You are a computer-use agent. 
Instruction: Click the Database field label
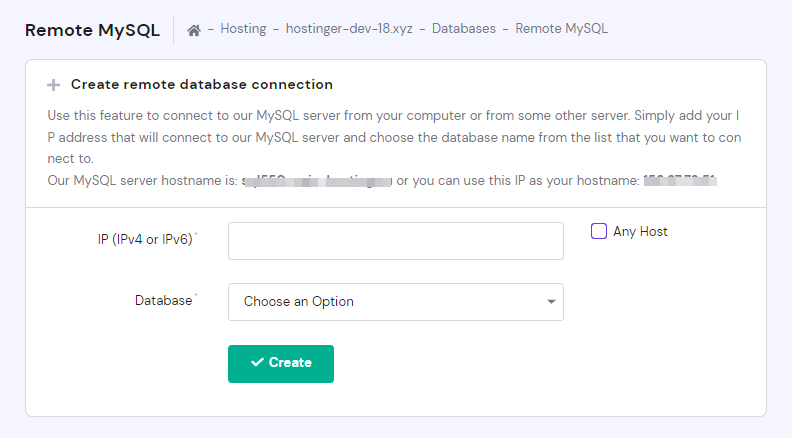click(x=163, y=300)
